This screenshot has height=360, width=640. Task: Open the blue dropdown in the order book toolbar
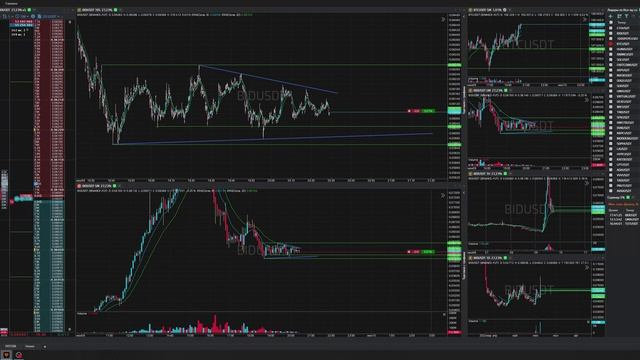(51, 16)
